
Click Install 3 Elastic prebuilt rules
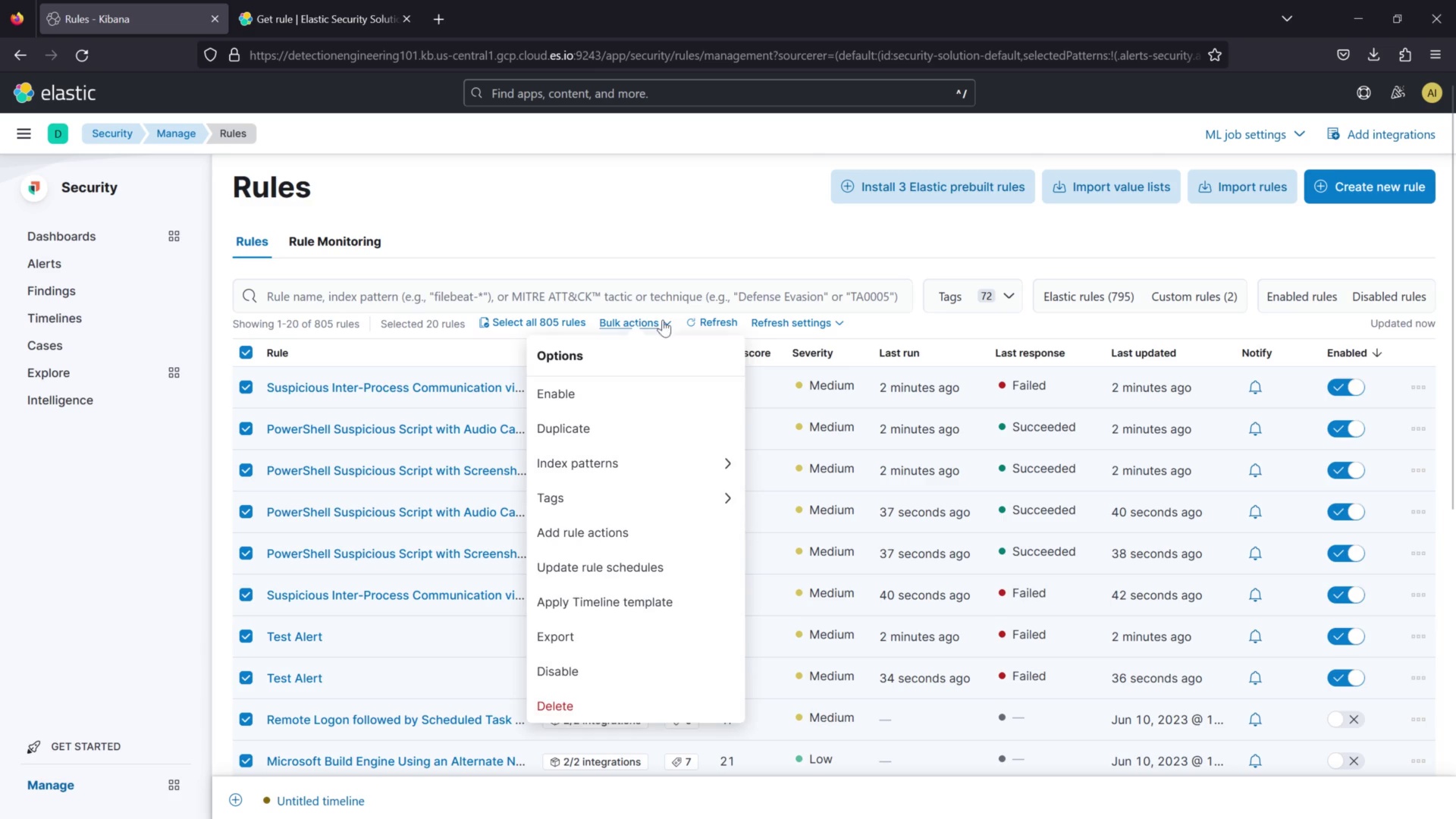[x=933, y=187]
